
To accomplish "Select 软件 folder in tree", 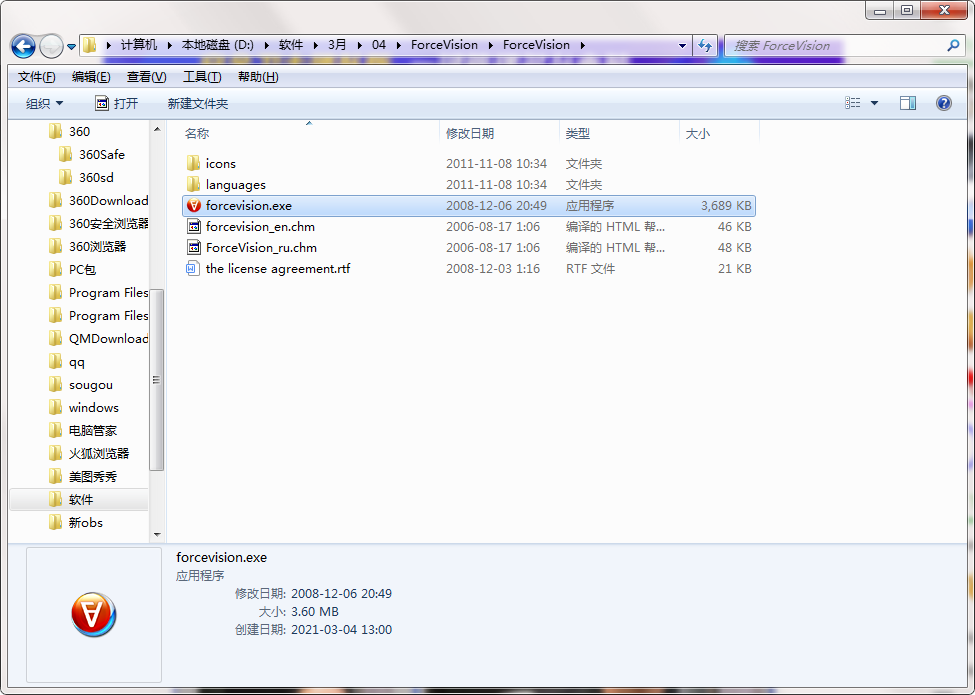I will pyautogui.click(x=79, y=500).
